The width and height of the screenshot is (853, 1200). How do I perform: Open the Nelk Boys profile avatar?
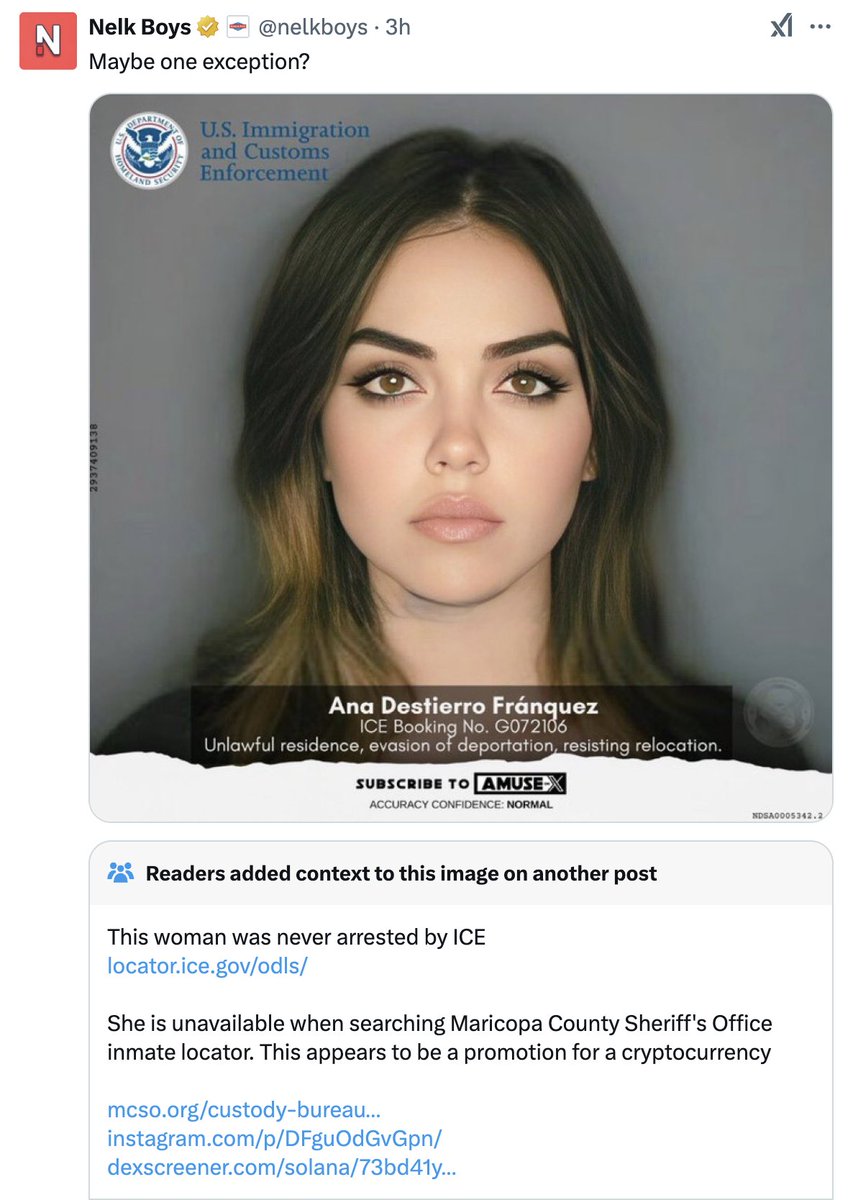point(48,41)
